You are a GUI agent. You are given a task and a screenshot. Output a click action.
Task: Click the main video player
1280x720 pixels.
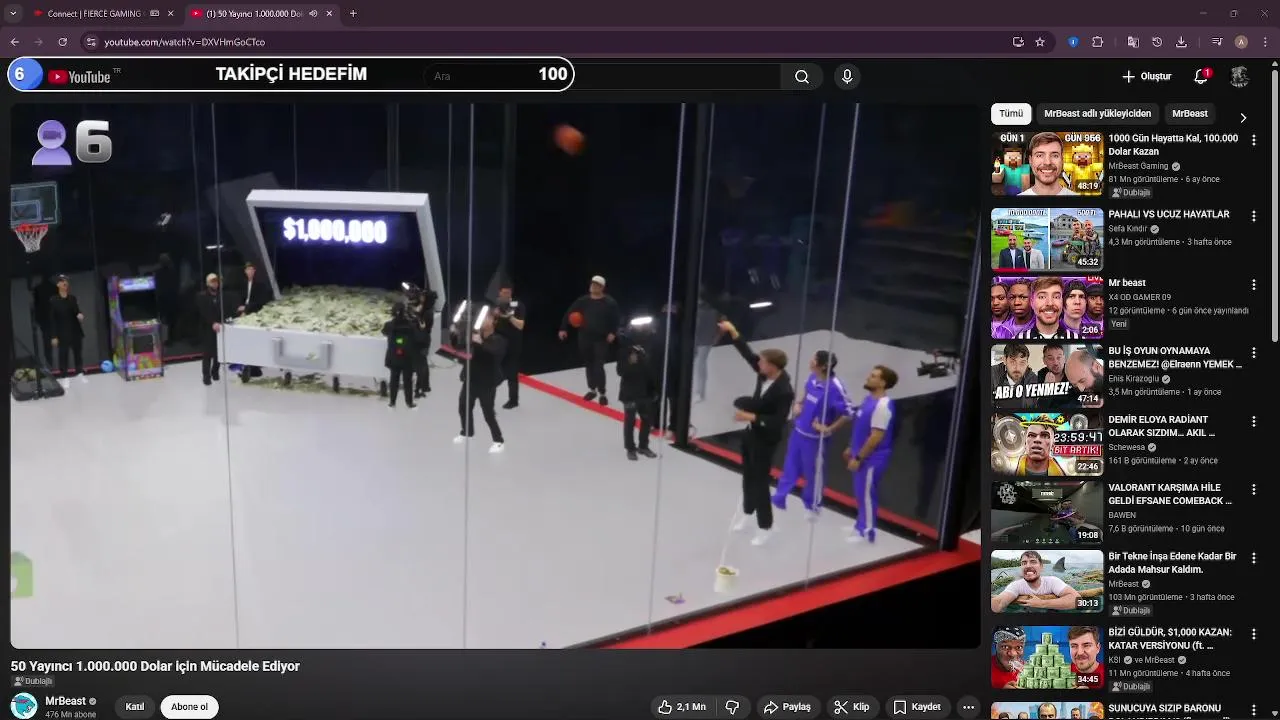pyautogui.click(x=495, y=376)
